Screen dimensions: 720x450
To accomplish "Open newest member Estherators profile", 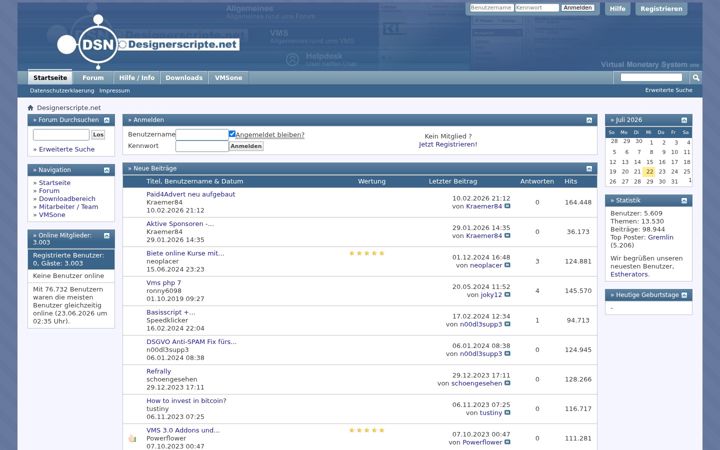I will 629,275.
